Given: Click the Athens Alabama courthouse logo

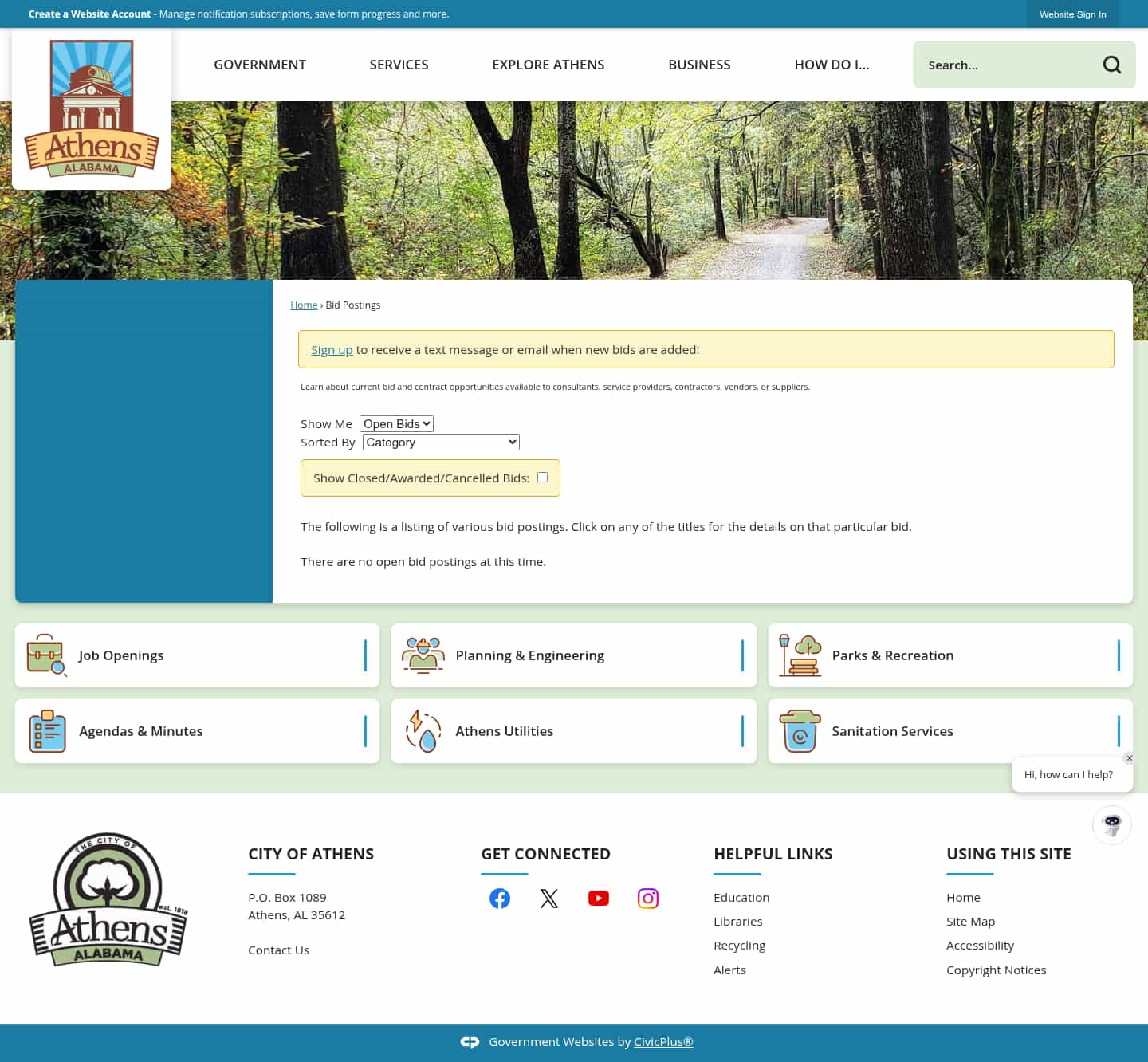Looking at the screenshot, I should coord(91,108).
